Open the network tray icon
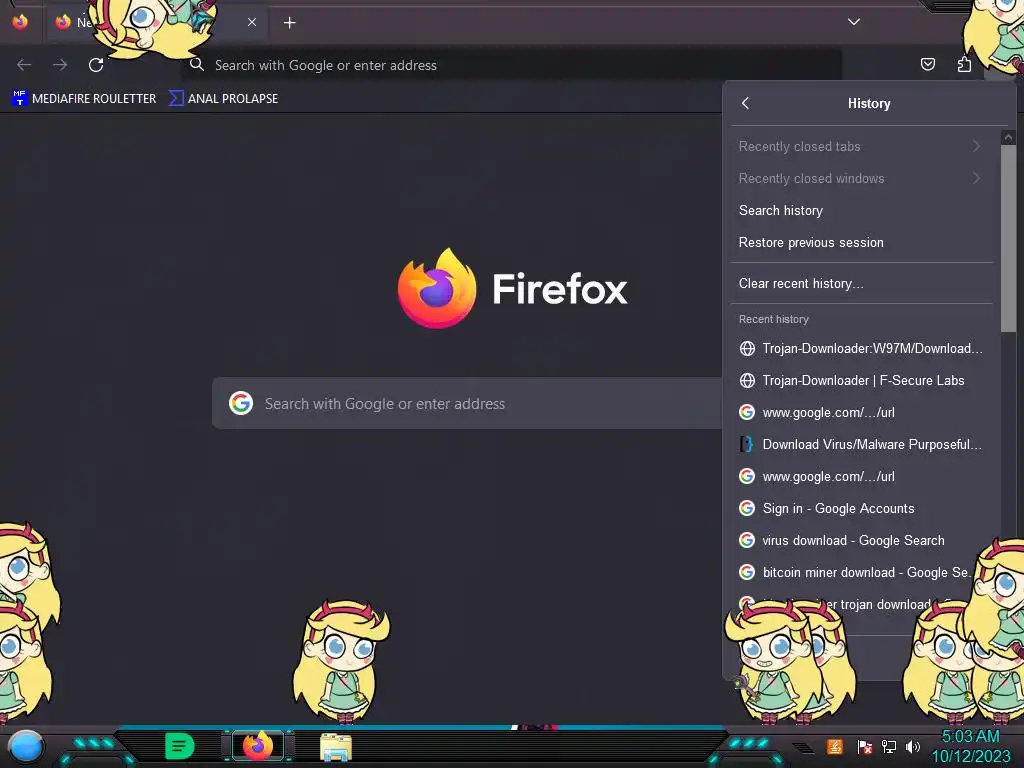Image resolution: width=1024 pixels, height=768 pixels. 889,746
